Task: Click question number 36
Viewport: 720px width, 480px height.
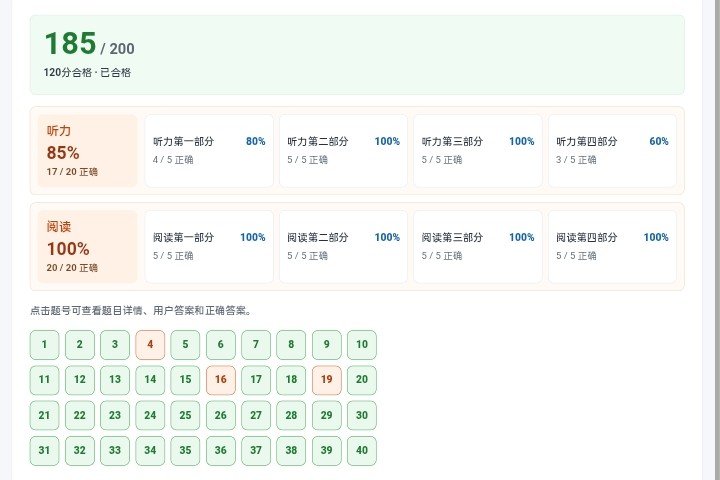Action: [221, 451]
